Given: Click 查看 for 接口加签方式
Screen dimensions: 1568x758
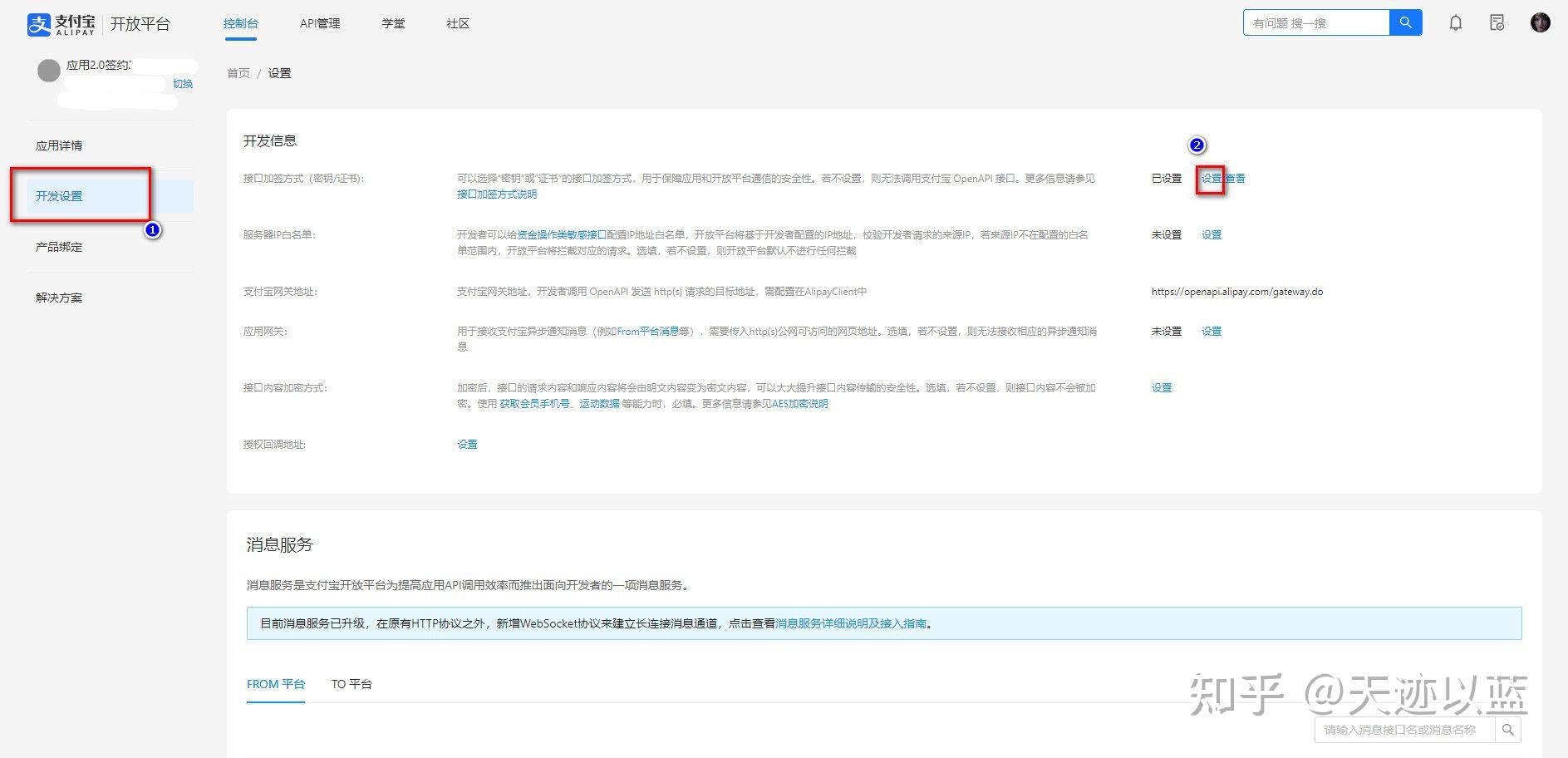Looking at the screenshot, I should (1235, 178).
